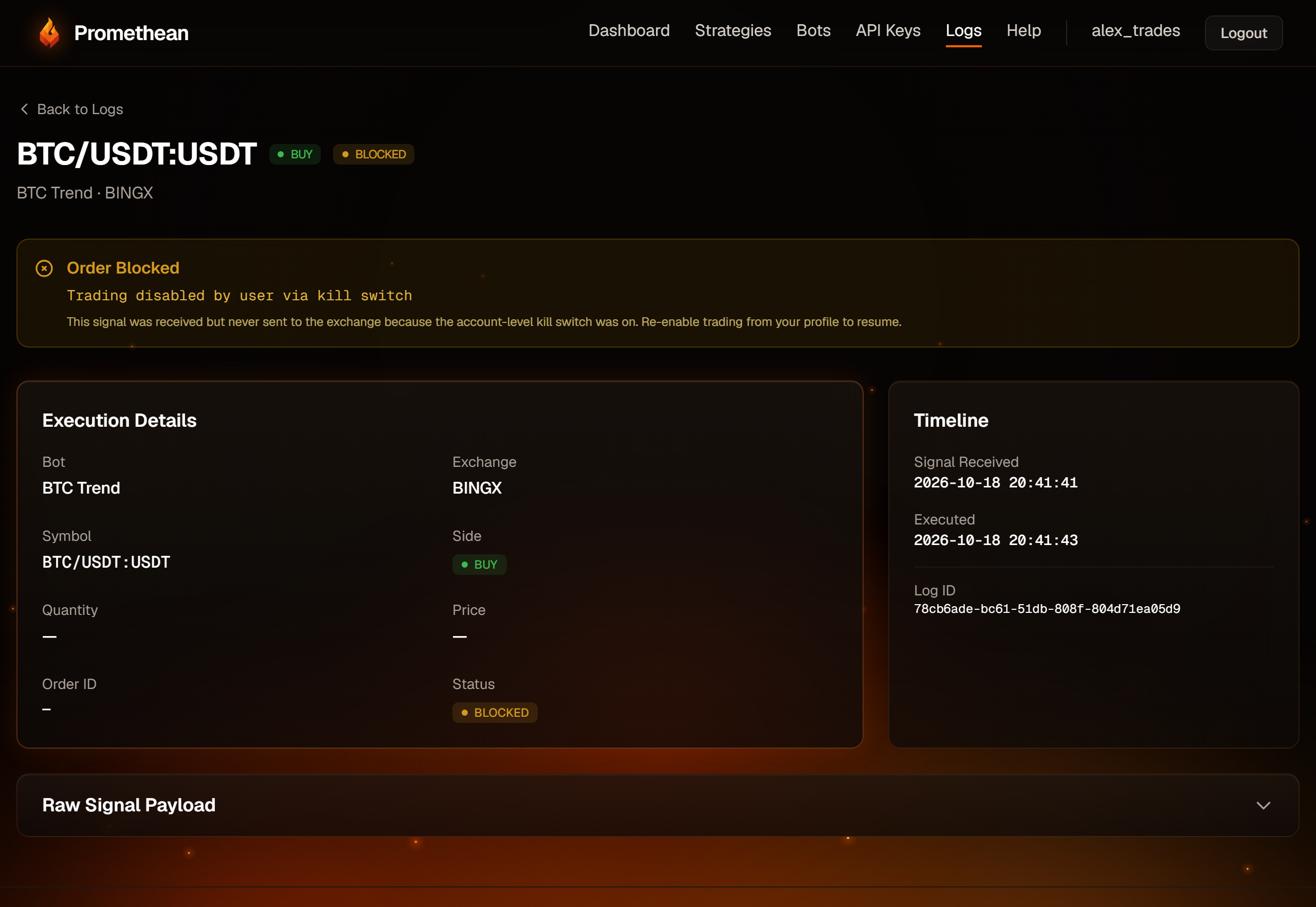This screenshot has height=907, width=1316.
Task: Click the 'BTC Trend · BINGX' subtitle
Action: pos(85,193)
